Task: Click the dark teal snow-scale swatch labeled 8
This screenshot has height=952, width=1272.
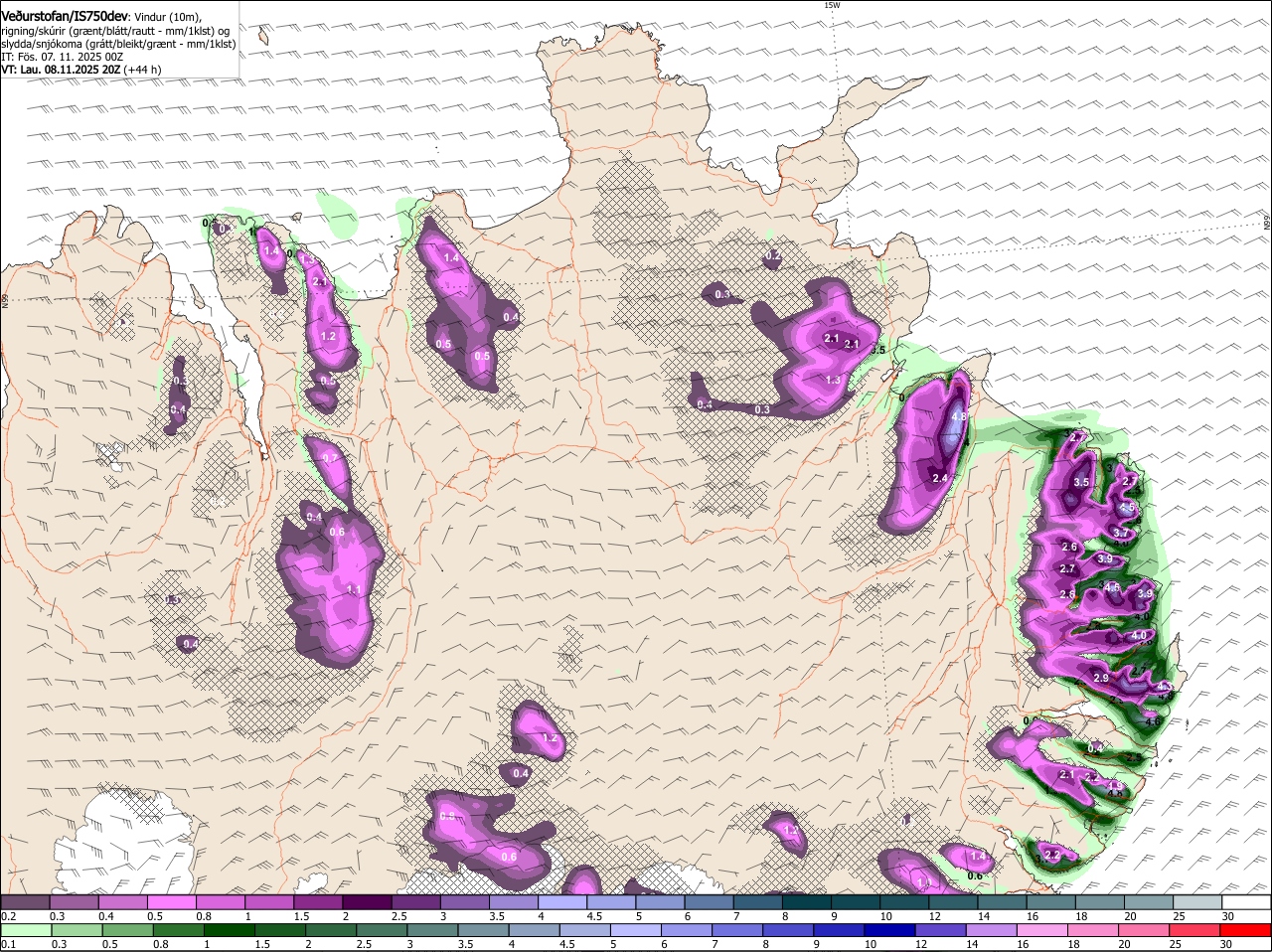Action: point(807,902)
